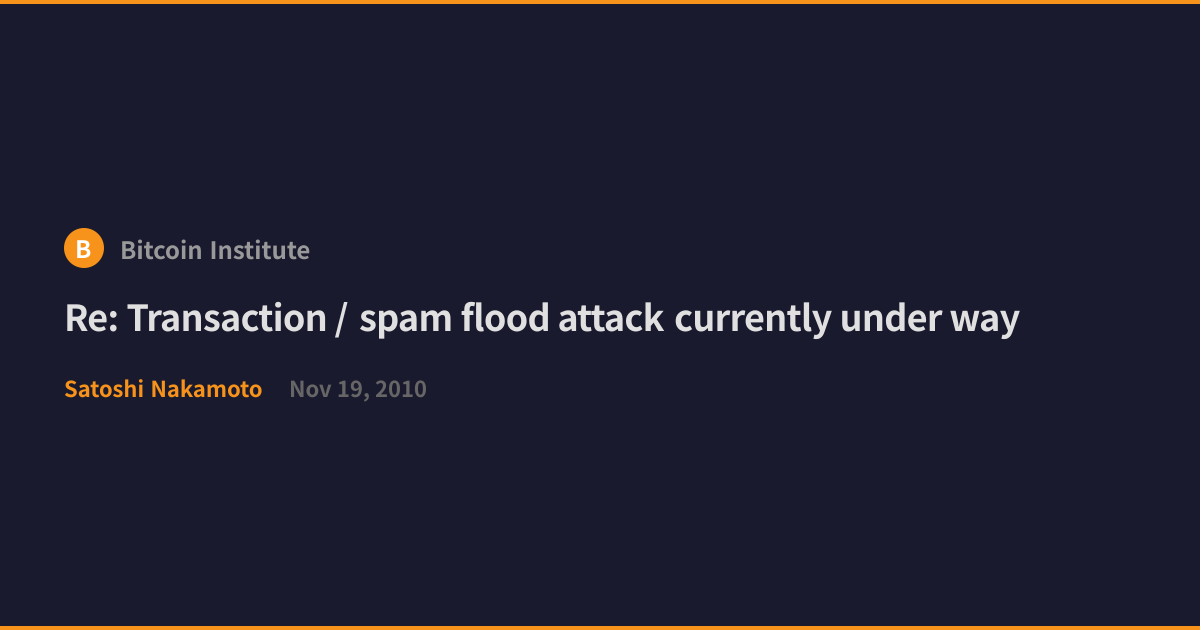Screen dimensions: 1200x630
Task: Click the surname "Nakamoto"
Action: click(x=207, y=389)
